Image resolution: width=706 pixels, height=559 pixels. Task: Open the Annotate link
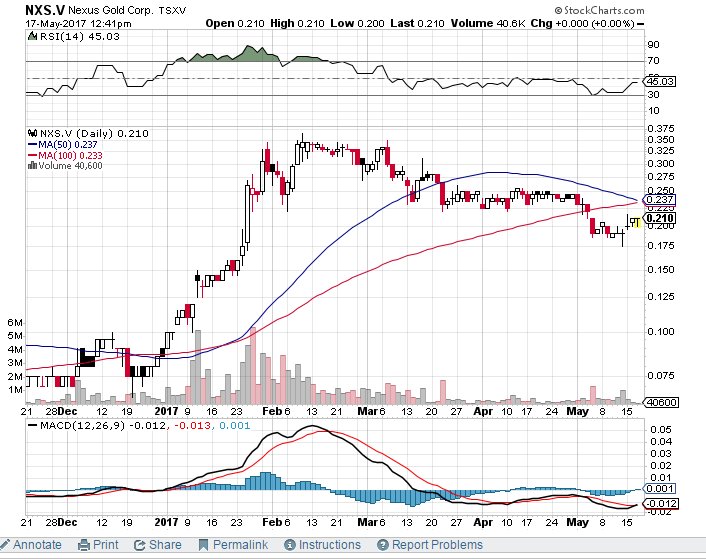(x=37, y=545)
